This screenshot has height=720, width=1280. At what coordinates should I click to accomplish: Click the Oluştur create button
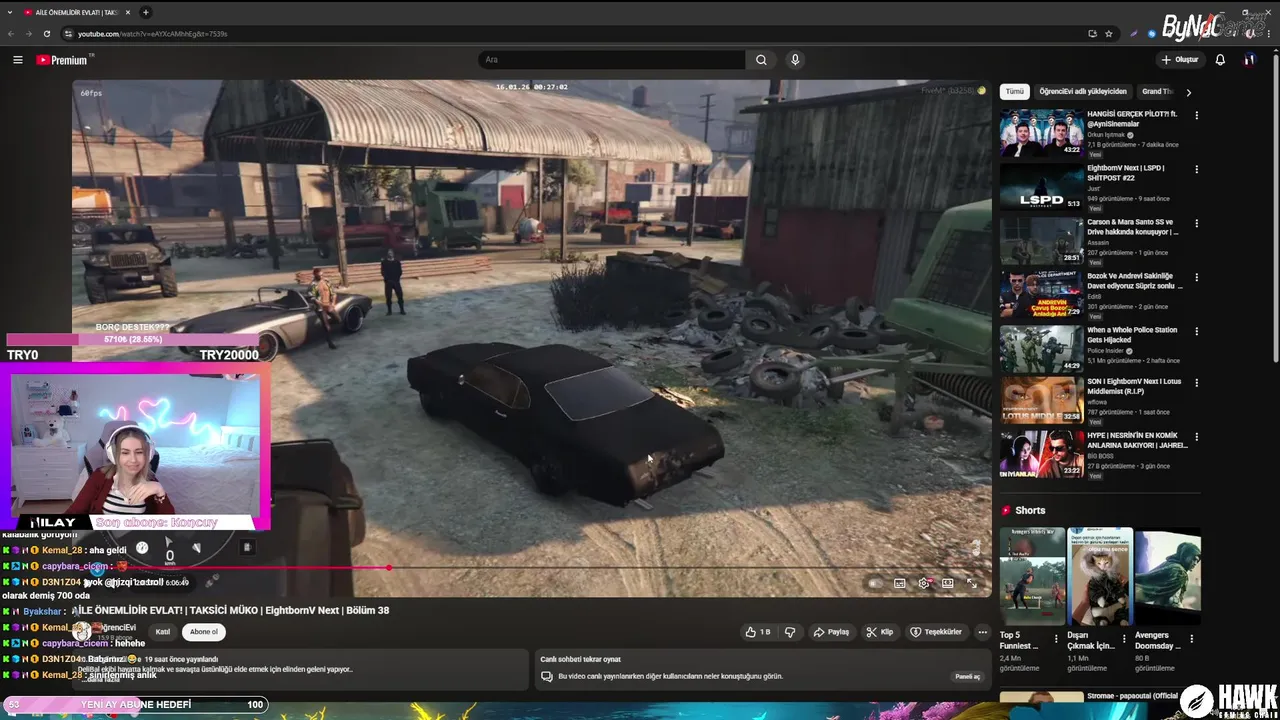tap(1180, 60)
